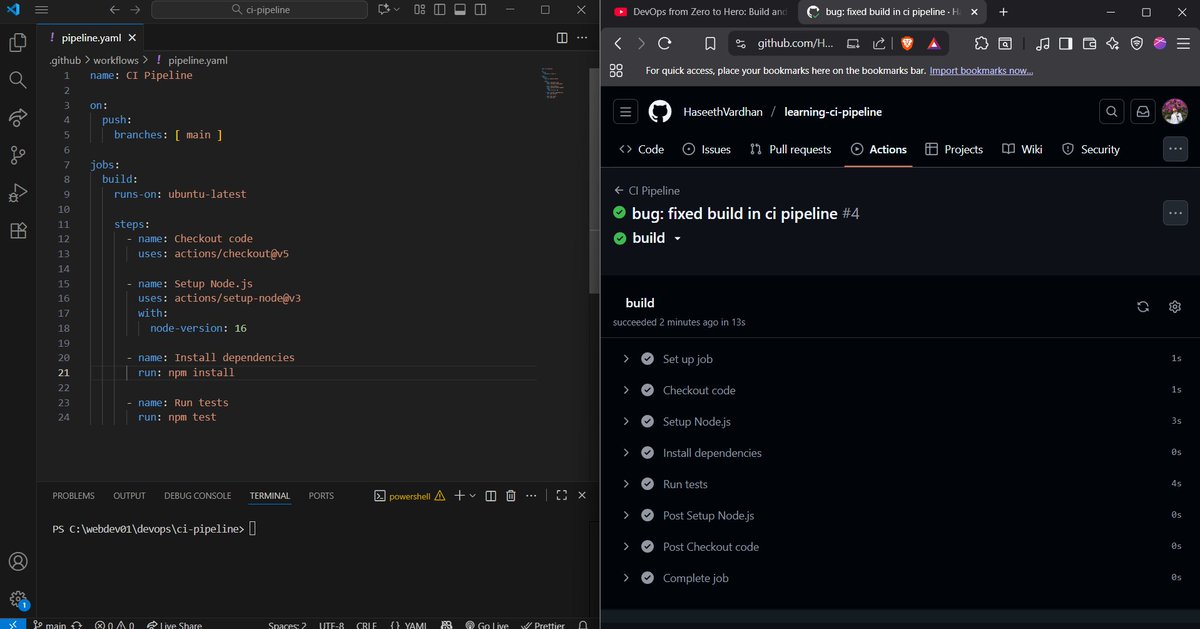Open the browser Extensions puzzle icon
This screenshot has width=1200, height=629.
(981, 43)
